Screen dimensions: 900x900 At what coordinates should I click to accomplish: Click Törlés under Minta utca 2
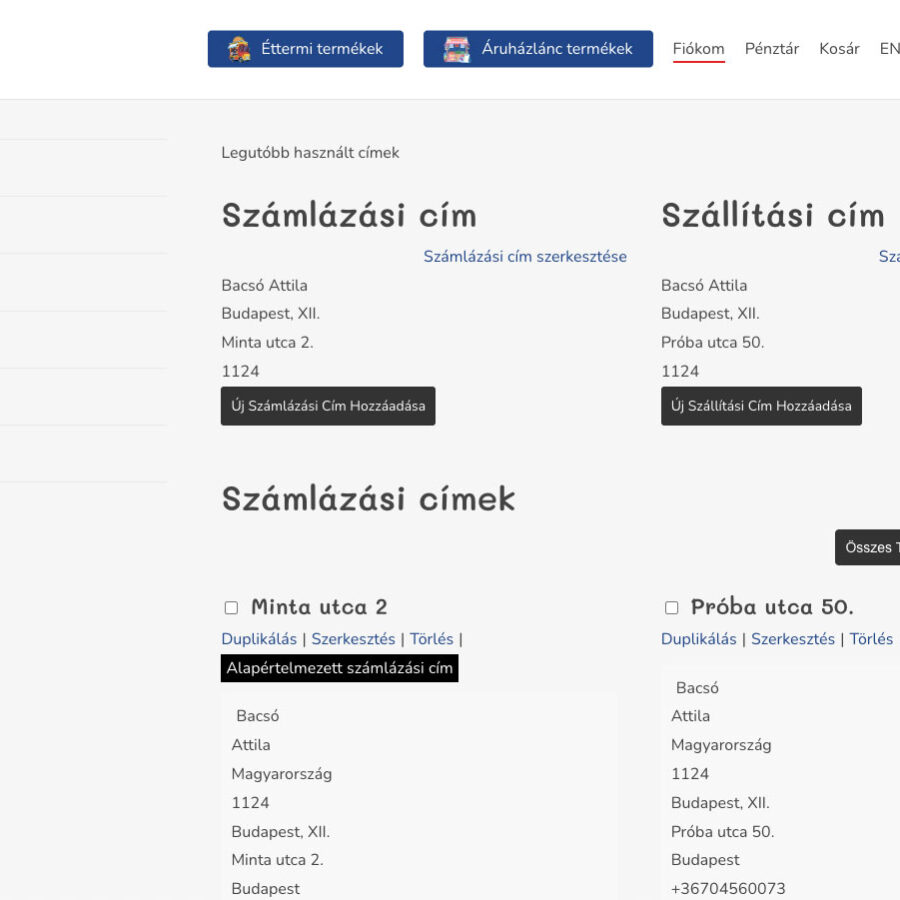coord(431,639)
